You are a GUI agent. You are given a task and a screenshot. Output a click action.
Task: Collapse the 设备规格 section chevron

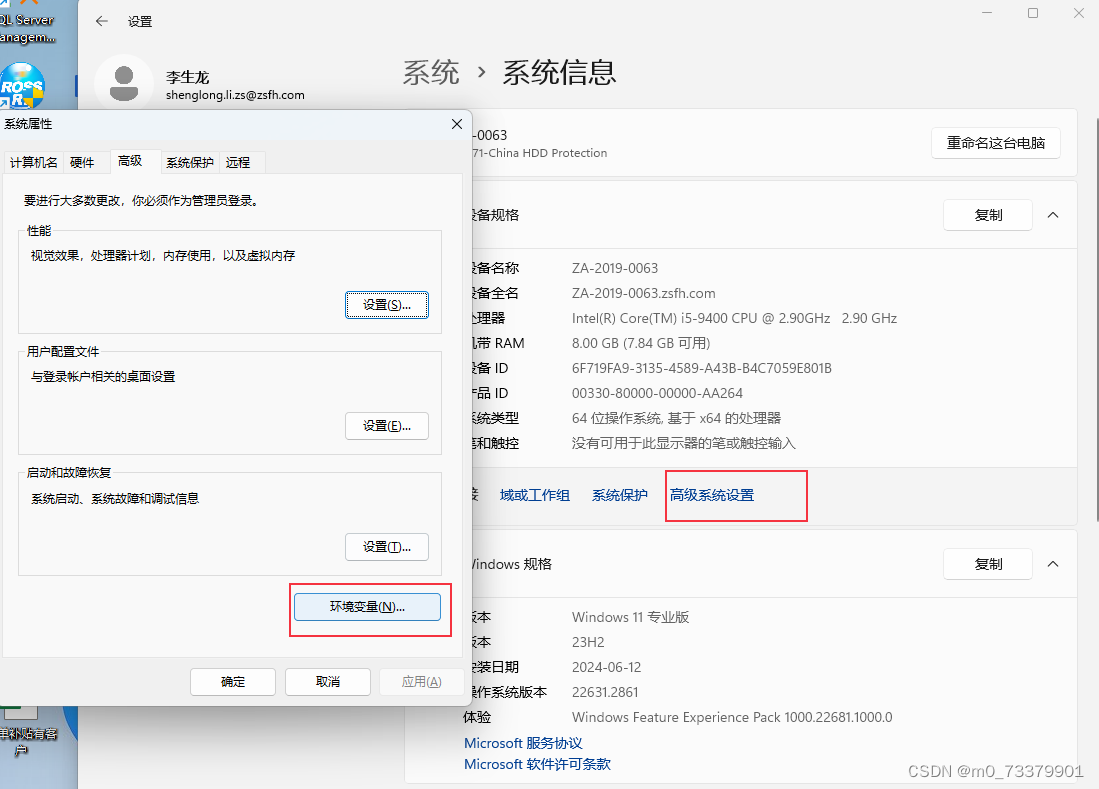pos(1053,215)
